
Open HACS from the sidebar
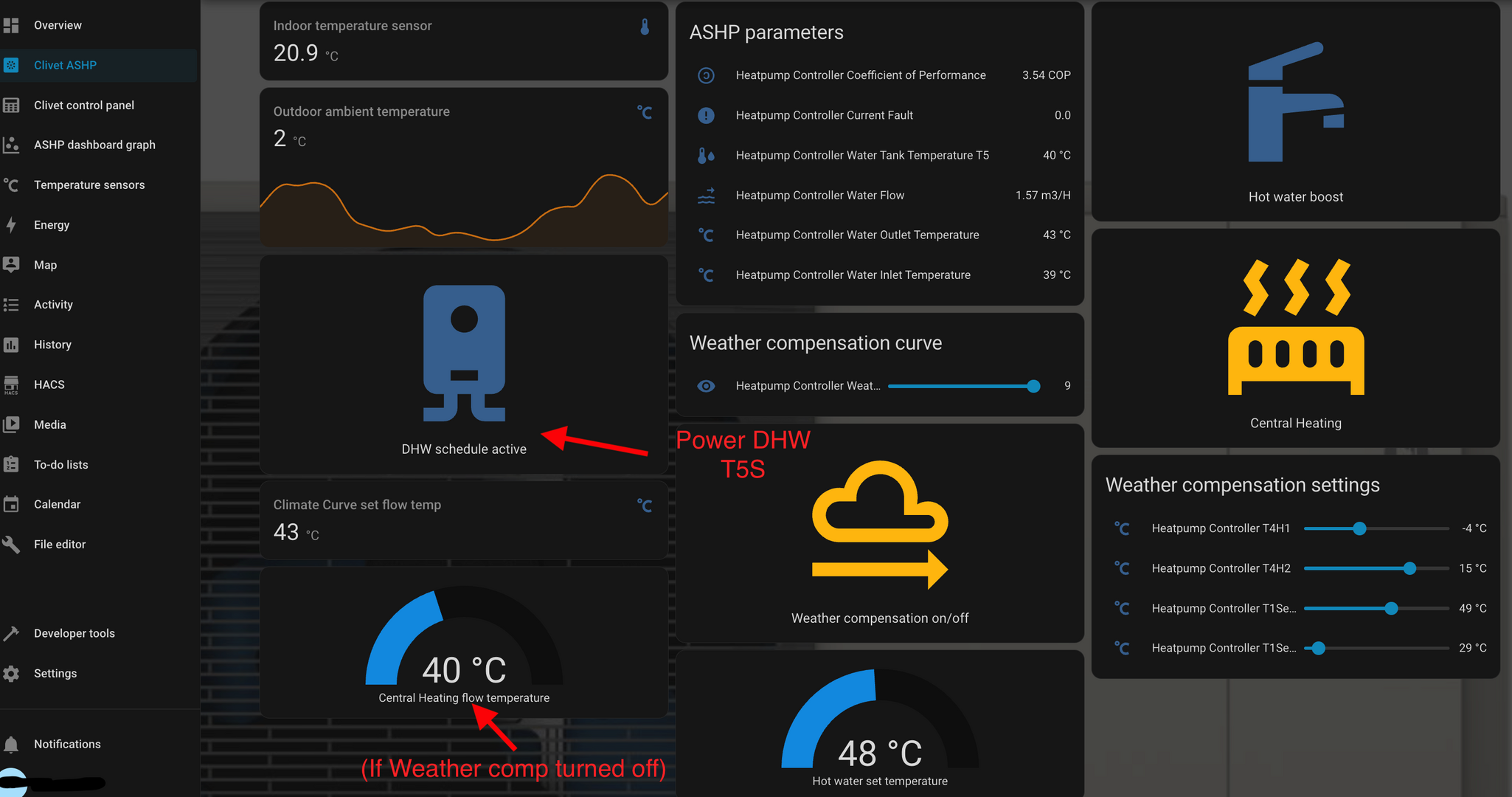(49, 384)
